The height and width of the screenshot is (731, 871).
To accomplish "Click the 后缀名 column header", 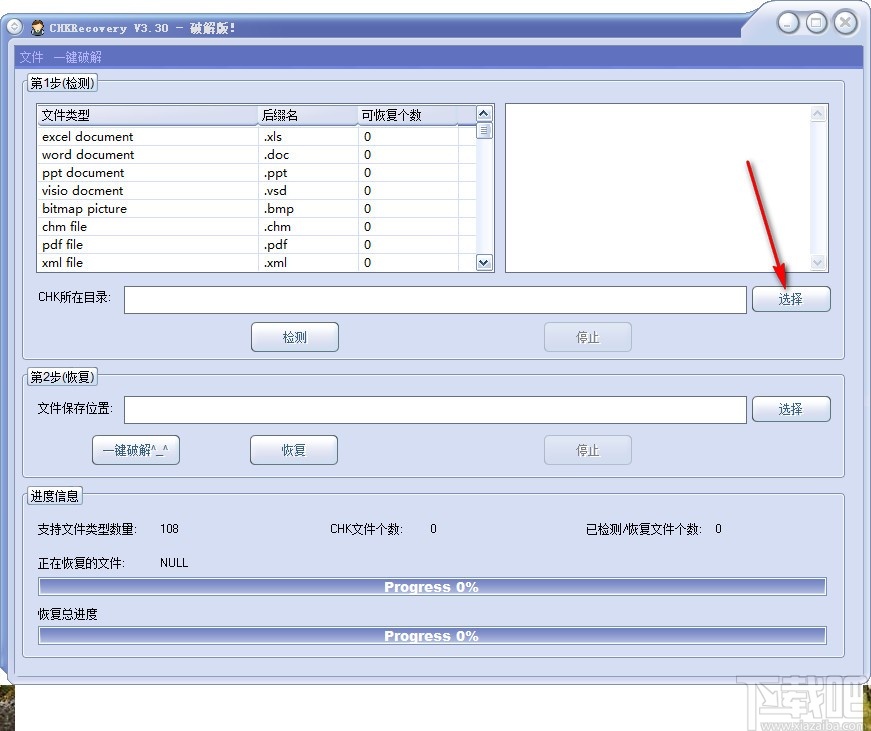I will click(308, 115).
